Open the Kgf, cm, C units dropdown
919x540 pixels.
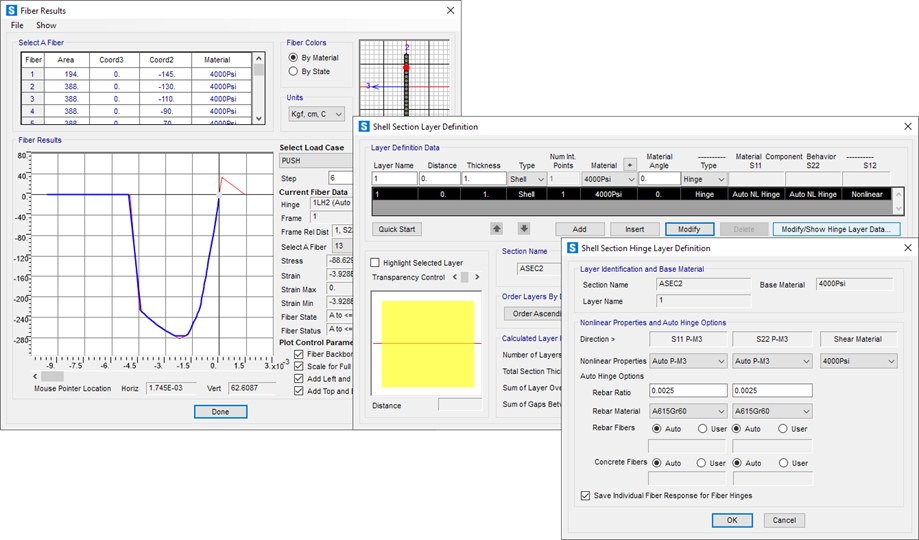coord(315,115)
